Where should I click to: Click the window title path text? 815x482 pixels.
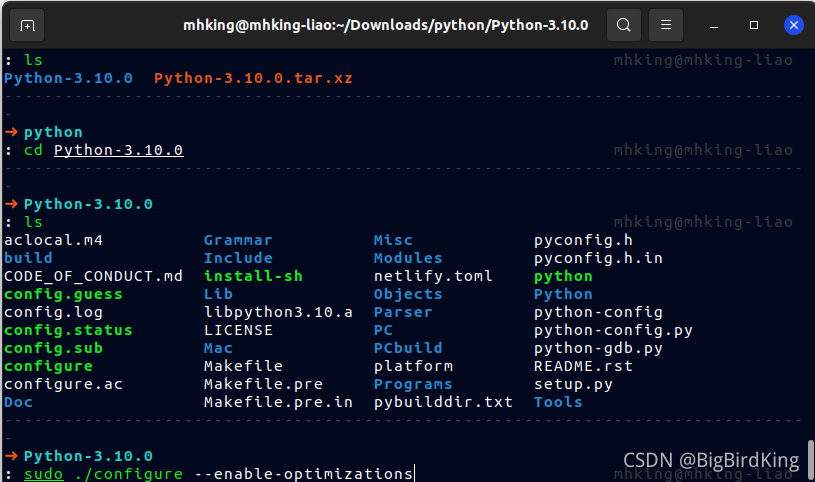(386, 25)
